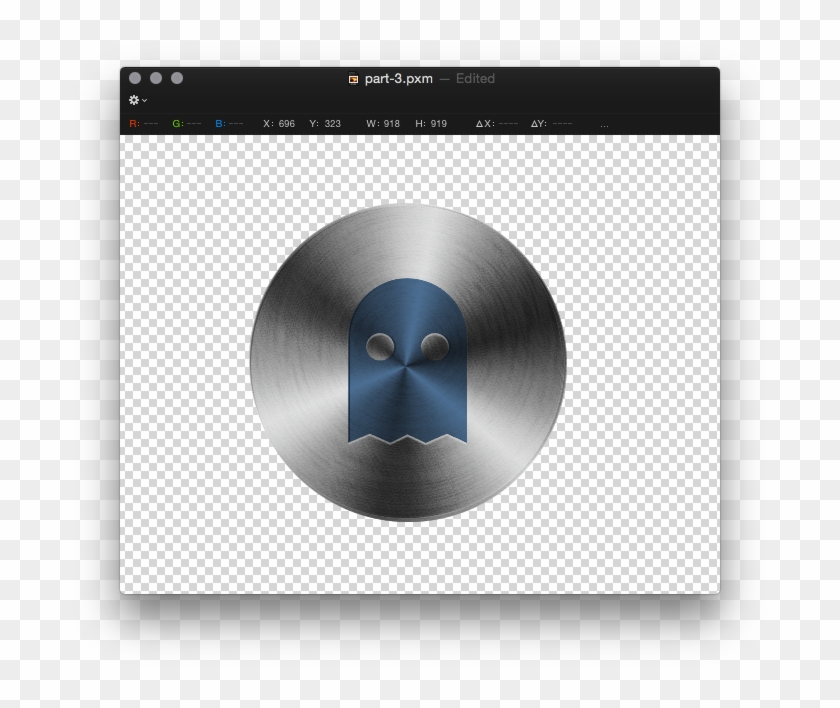The image size is (840, 708).
Task: Open the gear options menu in the toolbar
Action: pyautogui.click(x=133, y=100)
